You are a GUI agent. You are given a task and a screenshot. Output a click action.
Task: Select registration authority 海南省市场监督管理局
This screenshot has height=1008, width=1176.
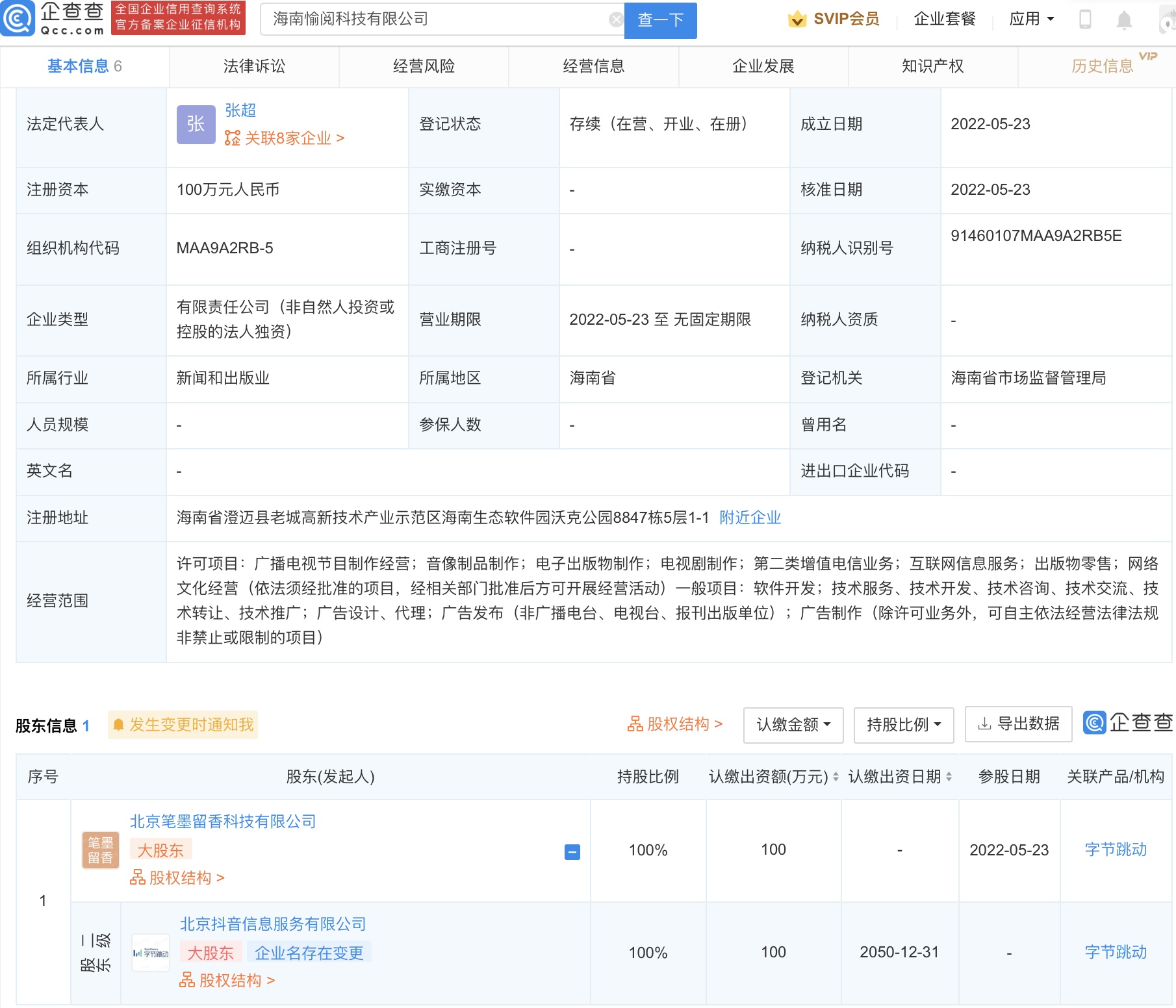1029,378
